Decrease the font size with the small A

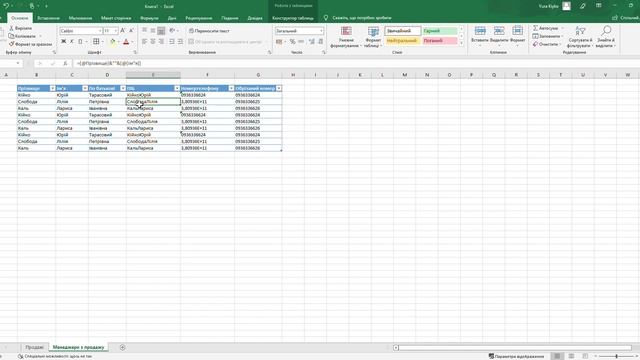[131, 31]
